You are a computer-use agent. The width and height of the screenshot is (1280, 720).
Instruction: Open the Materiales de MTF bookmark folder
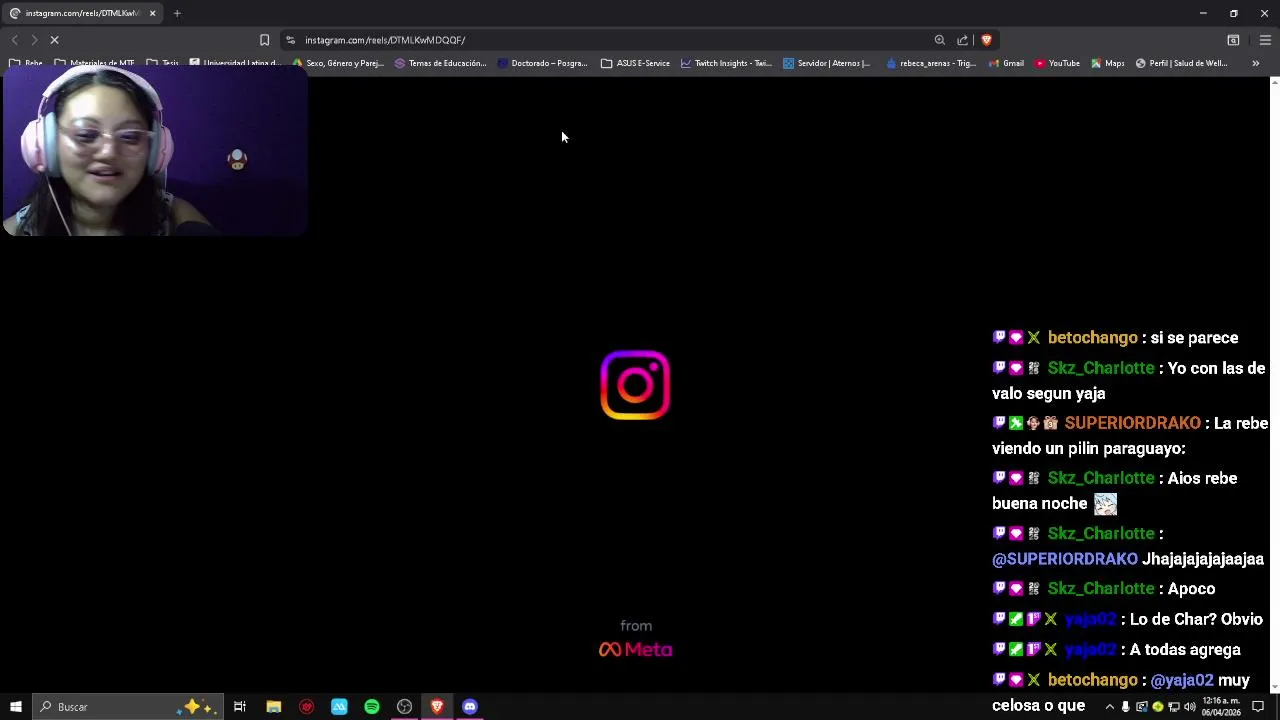pos(94,63)
